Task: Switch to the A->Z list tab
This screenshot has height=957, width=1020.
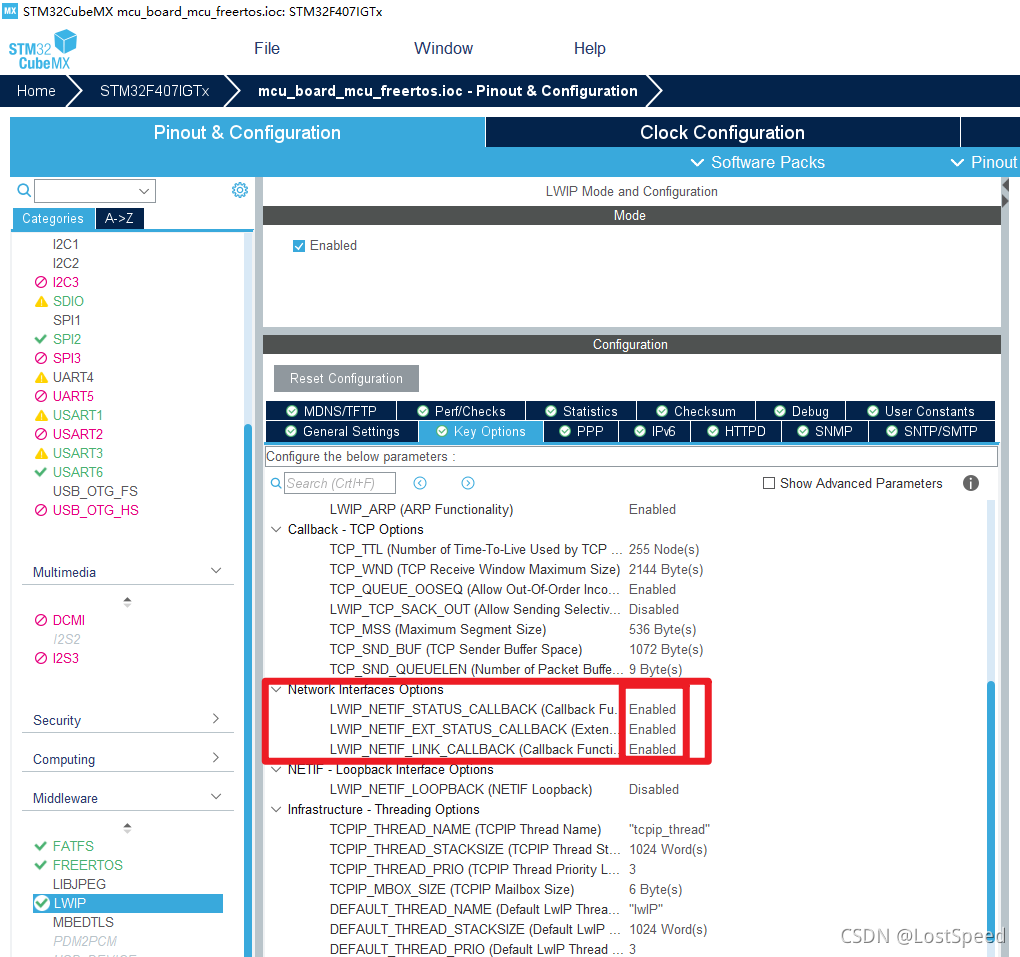Action: [x=119, y=219]
